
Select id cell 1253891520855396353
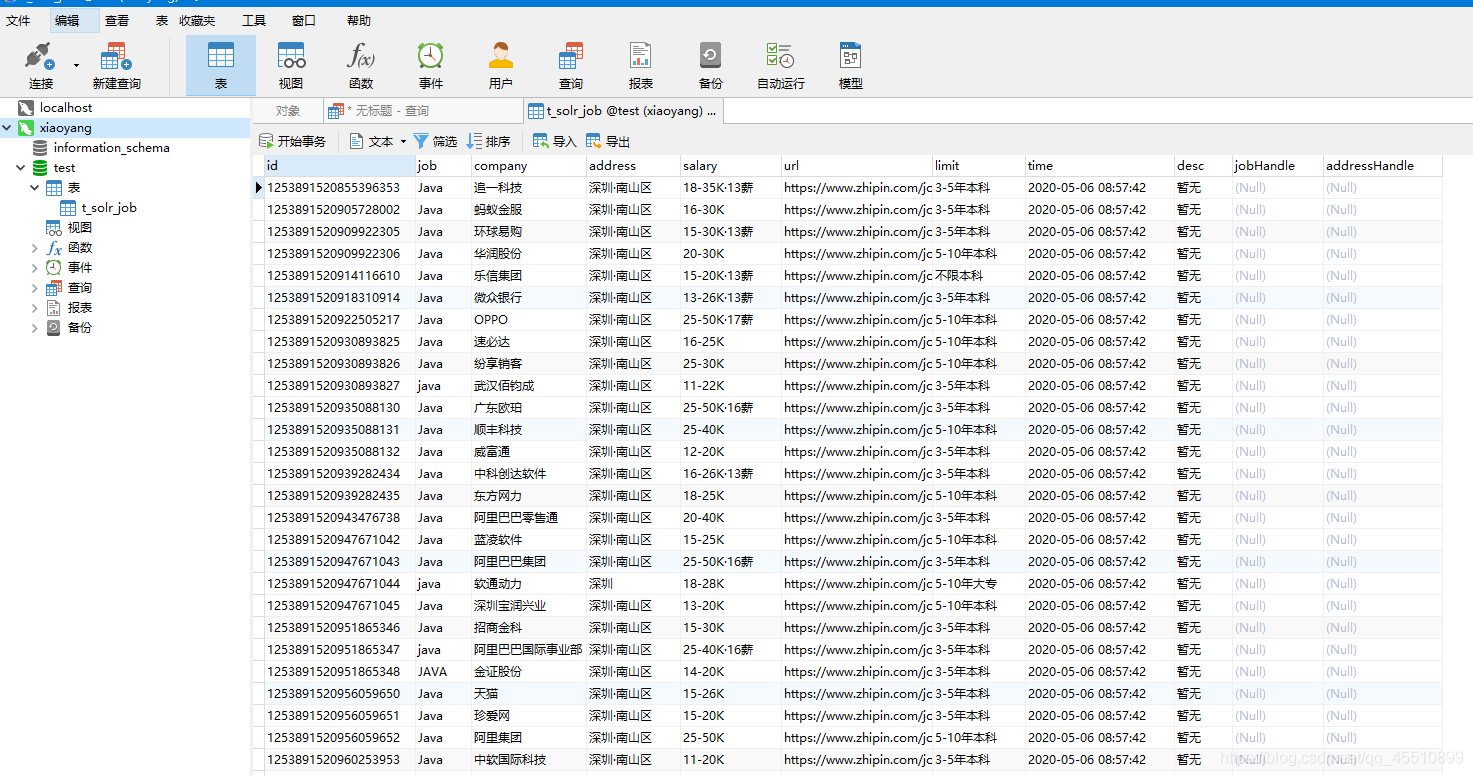pos(339,188)
